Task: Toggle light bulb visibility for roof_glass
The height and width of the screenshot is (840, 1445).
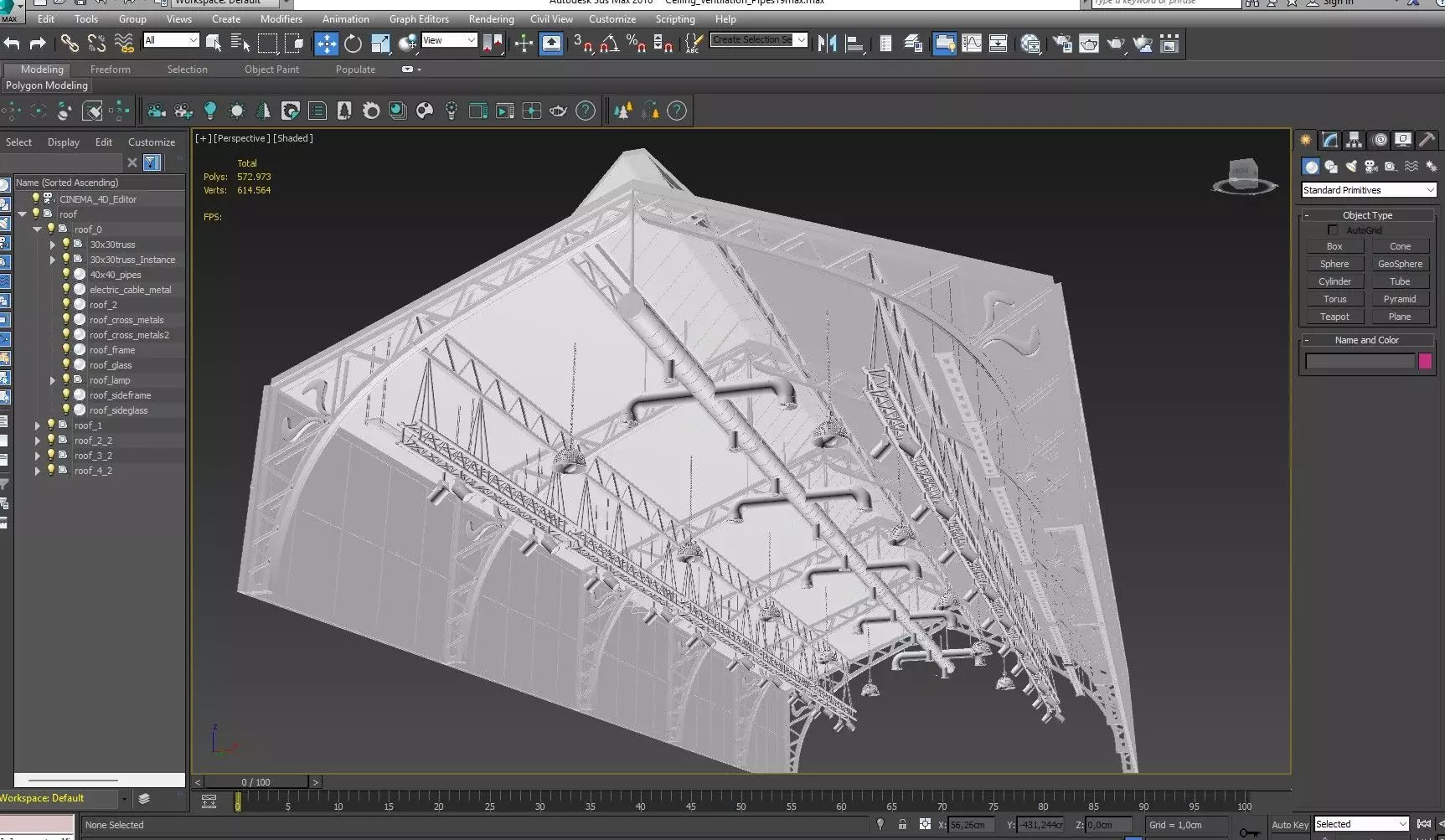Action: point(66,365)
